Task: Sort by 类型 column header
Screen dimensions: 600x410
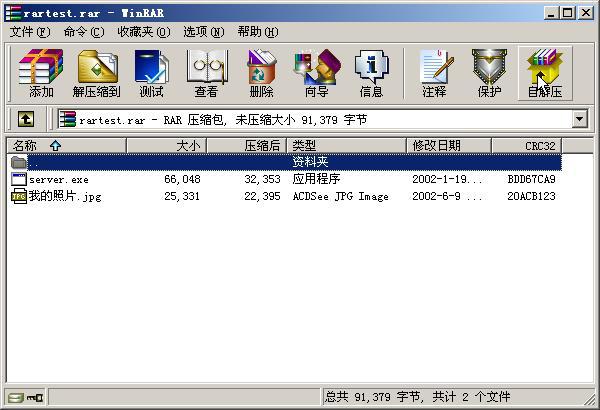Action: [346, 146]
